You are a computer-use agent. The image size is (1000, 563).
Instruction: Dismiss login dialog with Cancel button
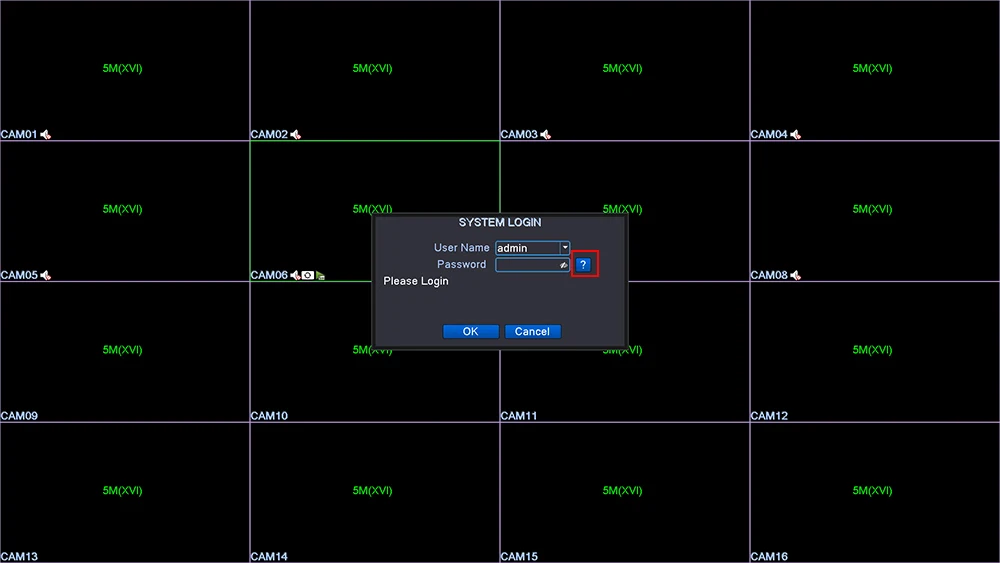pyautogui.click(x=533, y=332)
